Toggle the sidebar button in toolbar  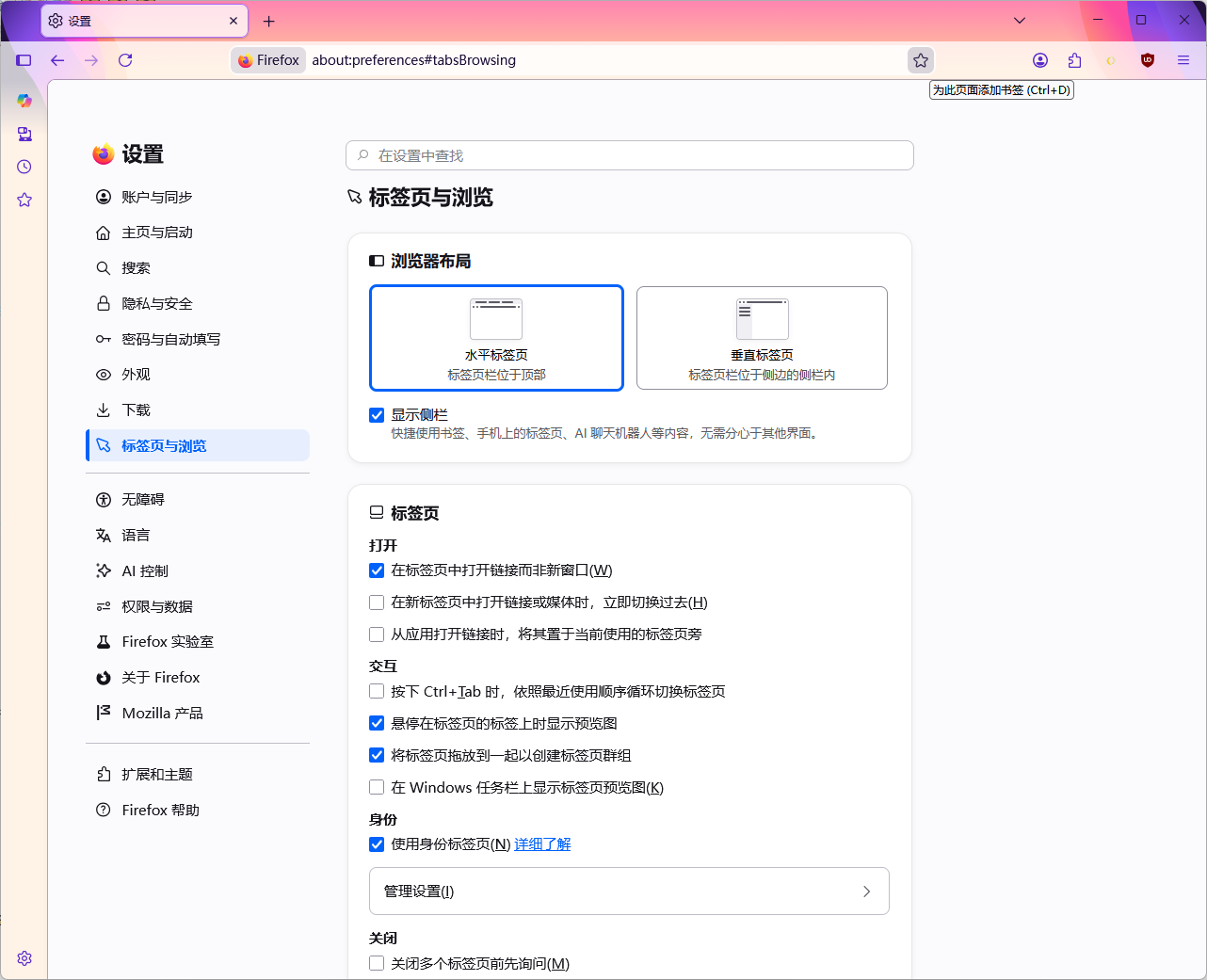(24, 60)
